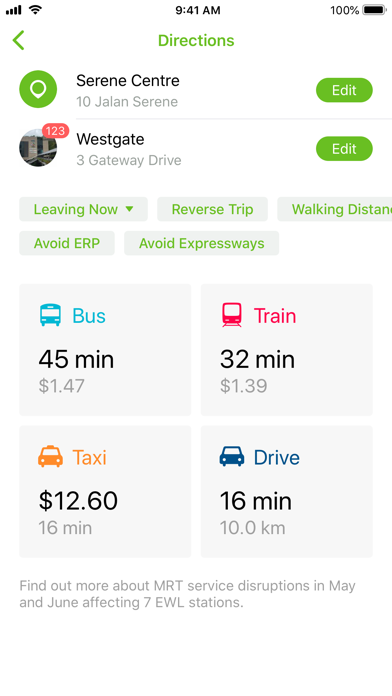The height and width of the screenshot is (696, 392).
Task: Edit the Serene Centre origin
Action: click(x=344, y=90)
